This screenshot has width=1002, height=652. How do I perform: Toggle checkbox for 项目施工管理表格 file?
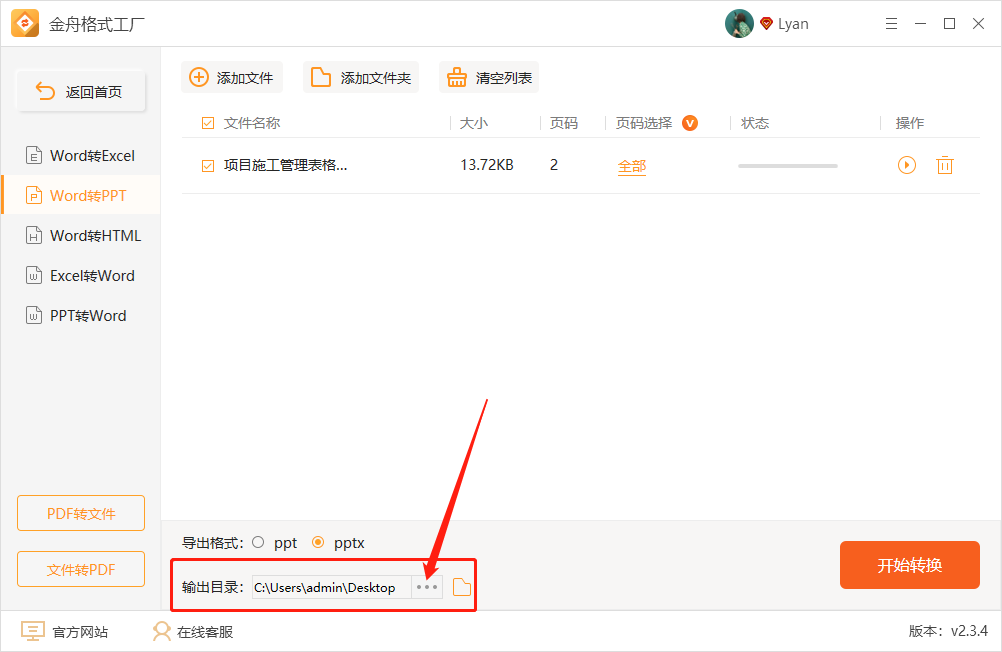pos(208,166)
